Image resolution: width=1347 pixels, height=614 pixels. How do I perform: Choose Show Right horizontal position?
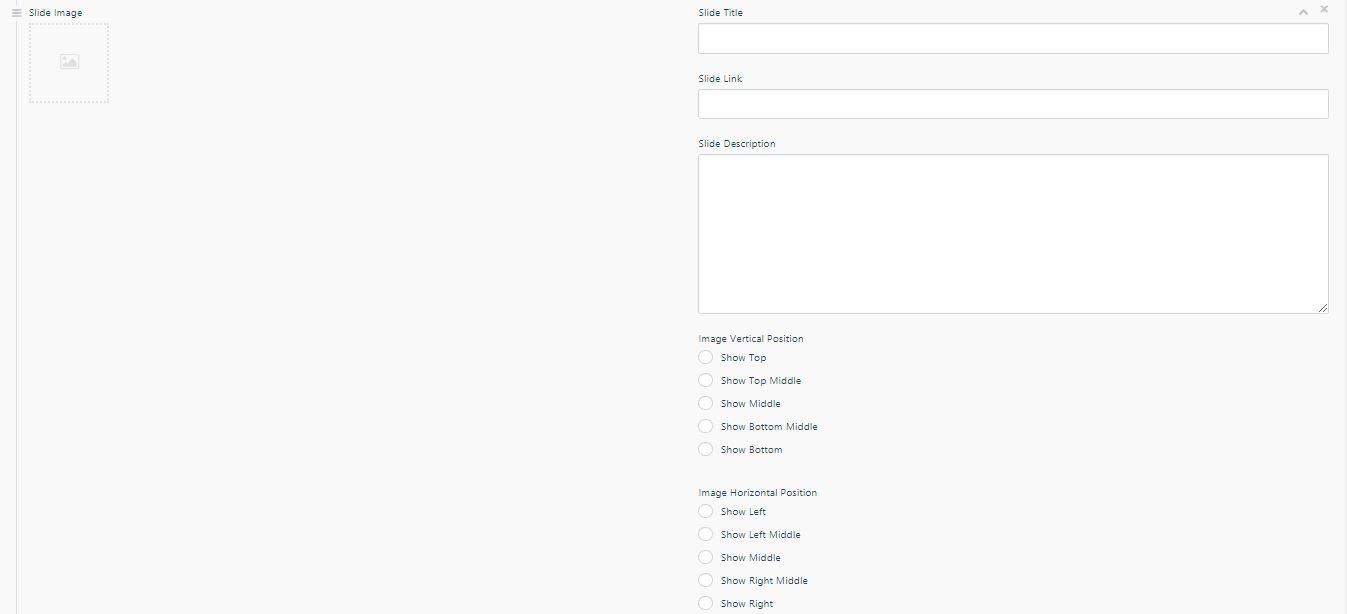click(706, 603)
